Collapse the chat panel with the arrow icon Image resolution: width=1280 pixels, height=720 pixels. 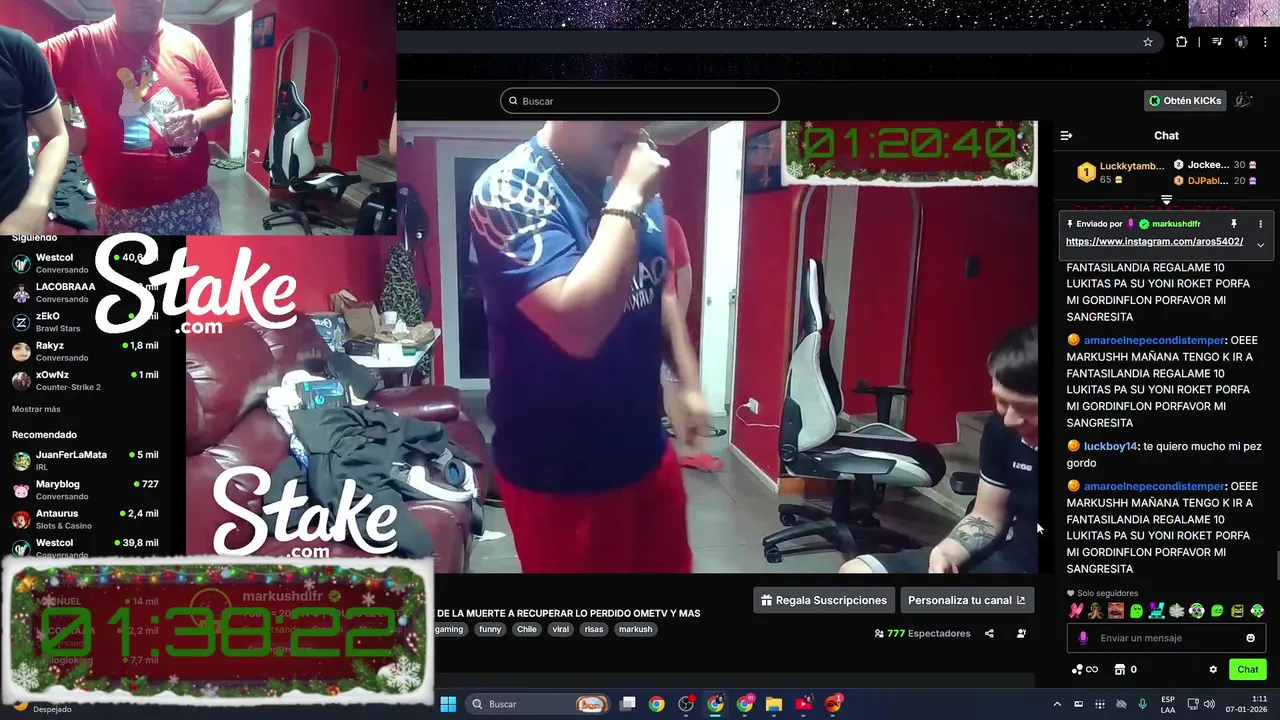click(1066, 135)
